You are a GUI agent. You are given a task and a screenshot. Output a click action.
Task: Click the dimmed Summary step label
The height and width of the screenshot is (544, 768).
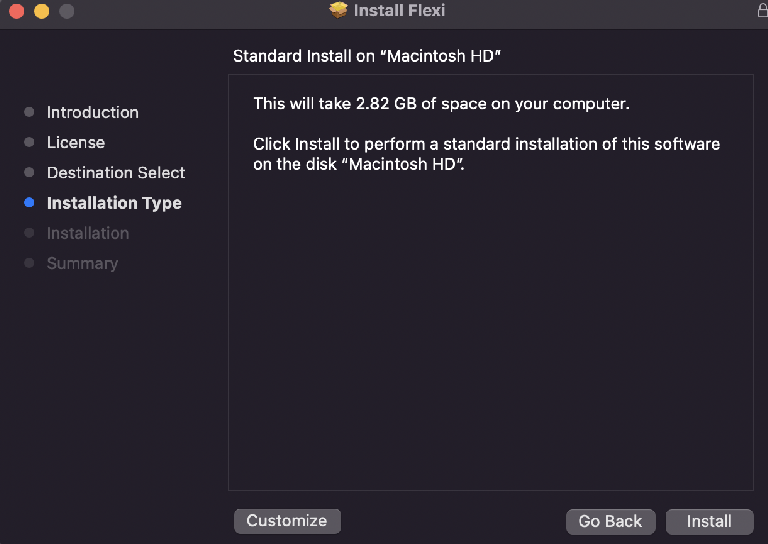82,263
